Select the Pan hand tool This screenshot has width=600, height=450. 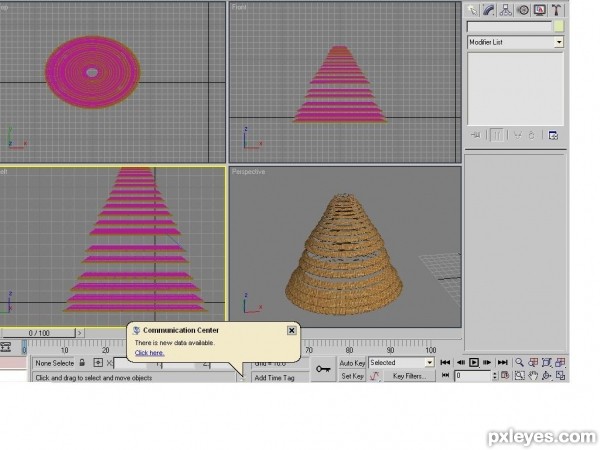(x=533, y=376)
